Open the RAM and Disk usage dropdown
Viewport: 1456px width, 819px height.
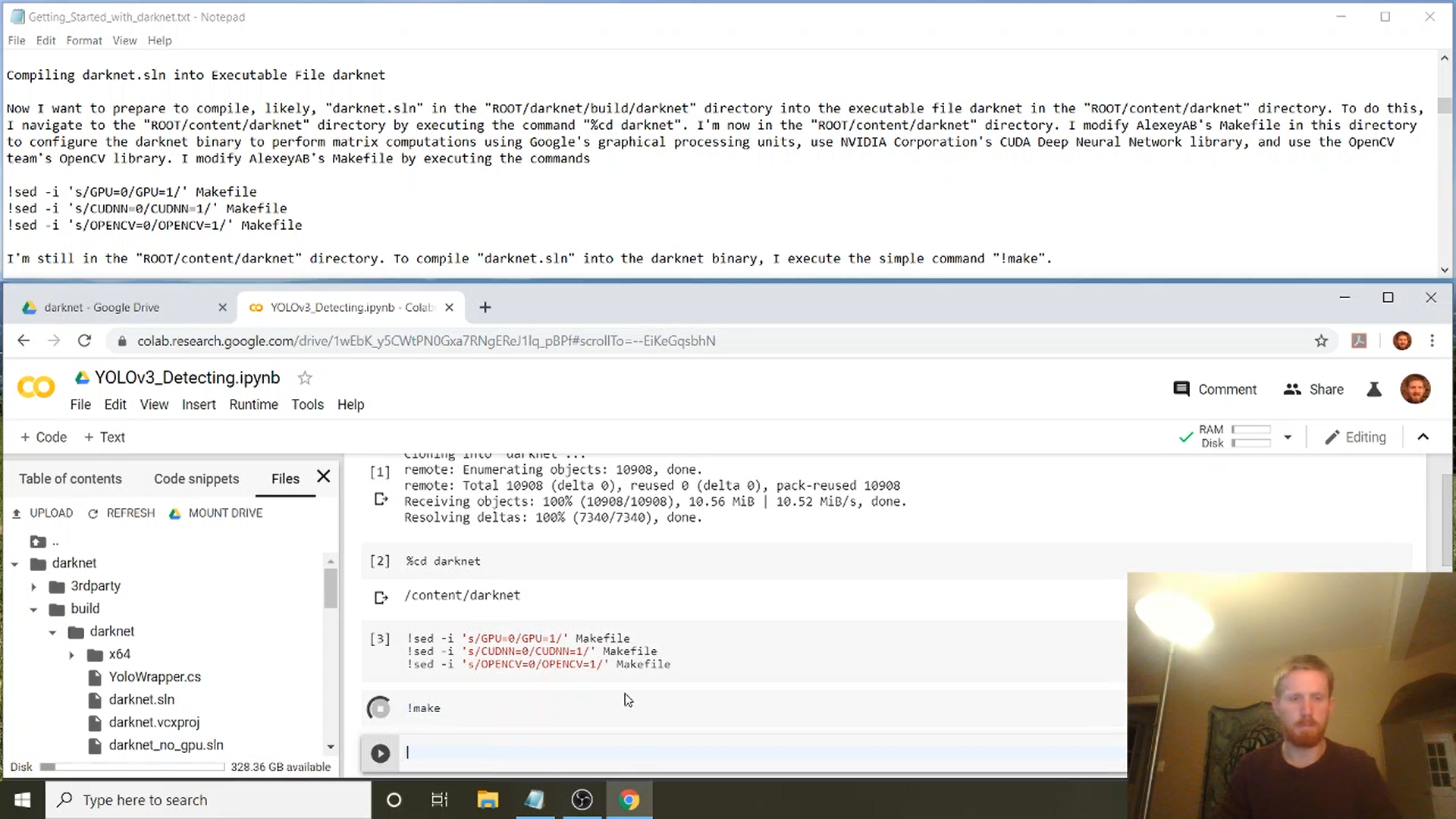click(x=1288, y=437)
